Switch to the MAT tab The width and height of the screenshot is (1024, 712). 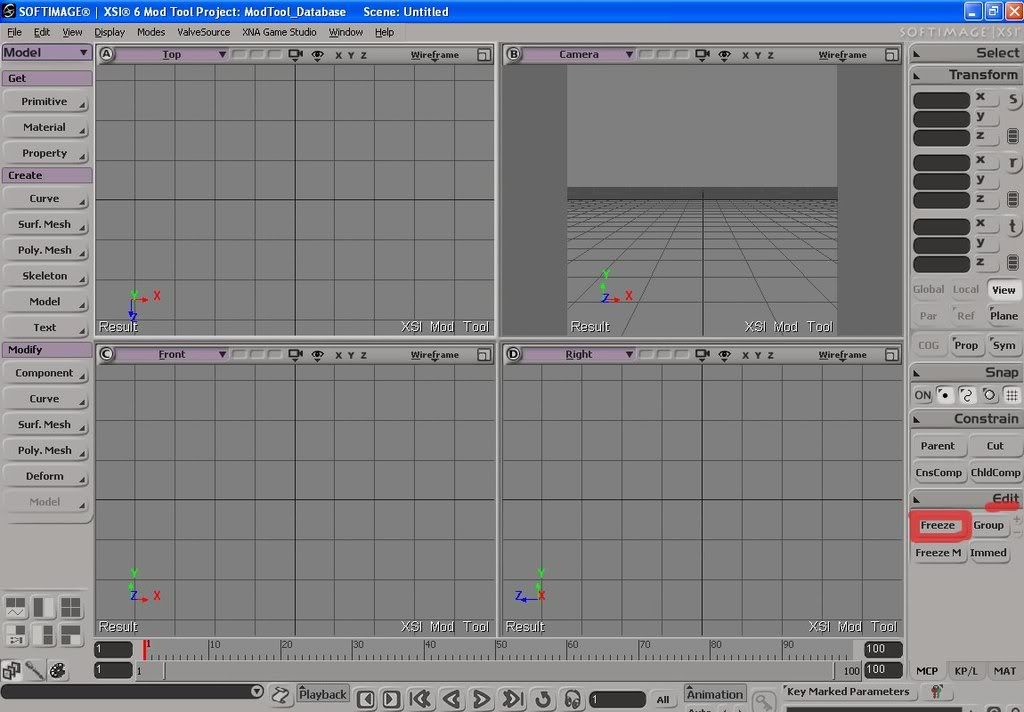click(1004, 671)
